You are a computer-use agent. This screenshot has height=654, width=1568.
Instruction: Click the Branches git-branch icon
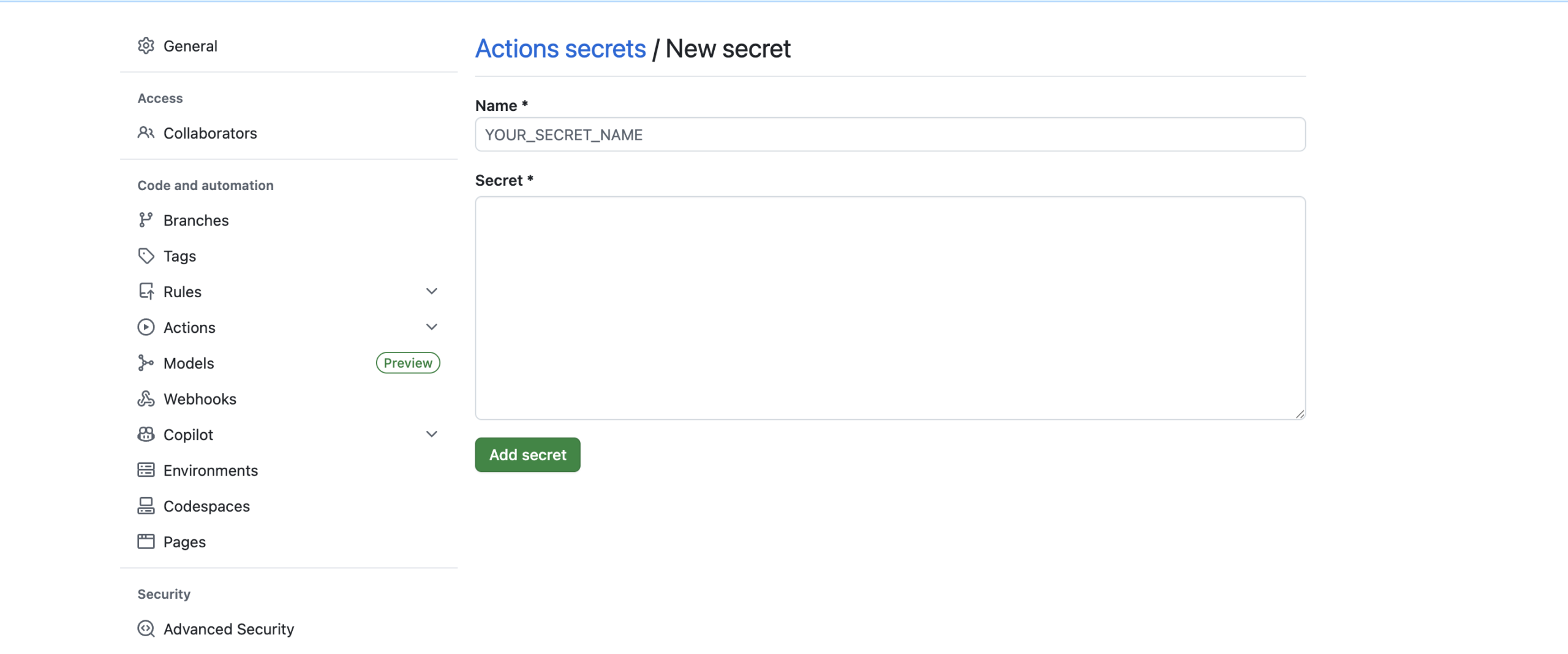pyautogui.click(x=146, y=220)
